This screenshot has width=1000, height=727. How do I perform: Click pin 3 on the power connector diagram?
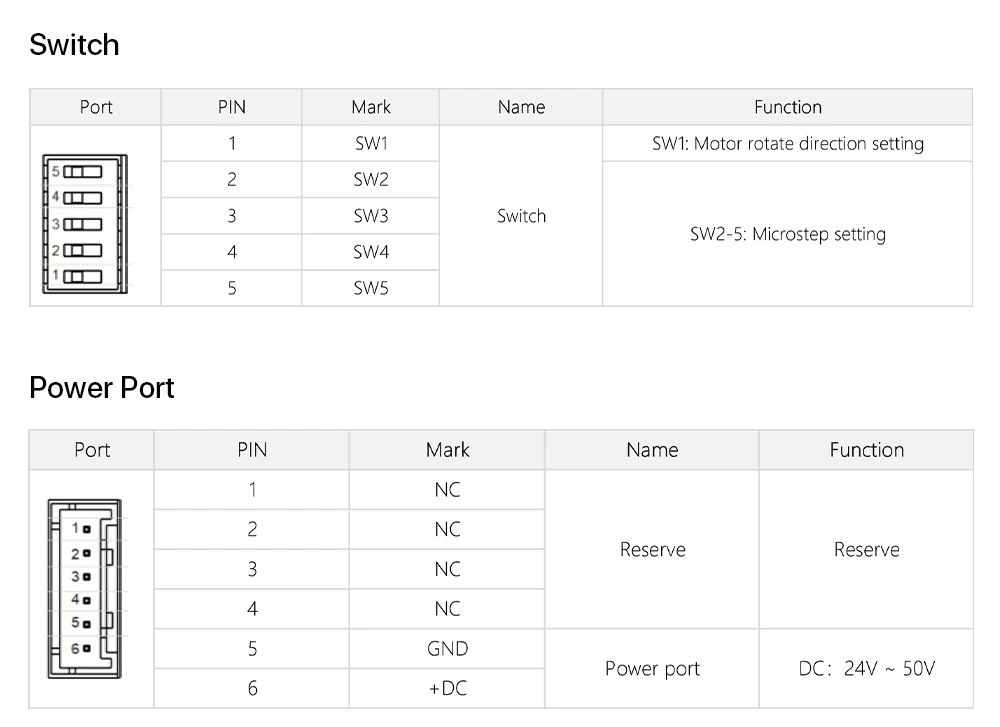[87, 576]
